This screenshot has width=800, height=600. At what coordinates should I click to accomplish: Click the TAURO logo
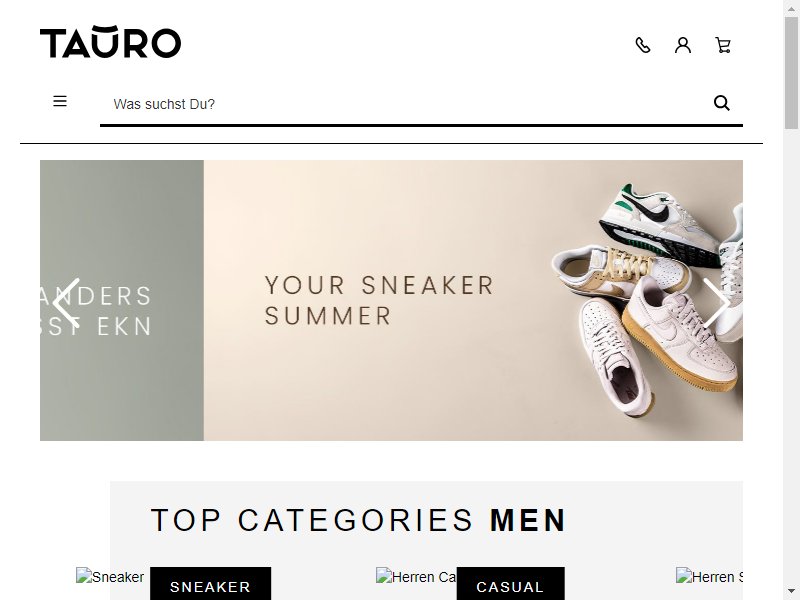pos(110,42)
